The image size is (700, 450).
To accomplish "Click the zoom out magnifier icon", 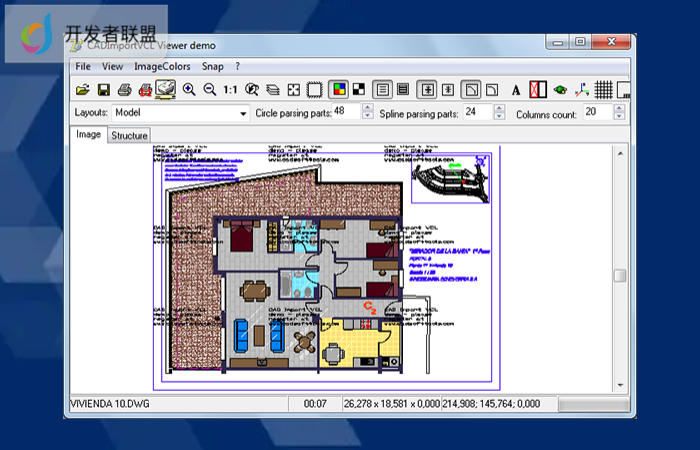I will point(210,90).
